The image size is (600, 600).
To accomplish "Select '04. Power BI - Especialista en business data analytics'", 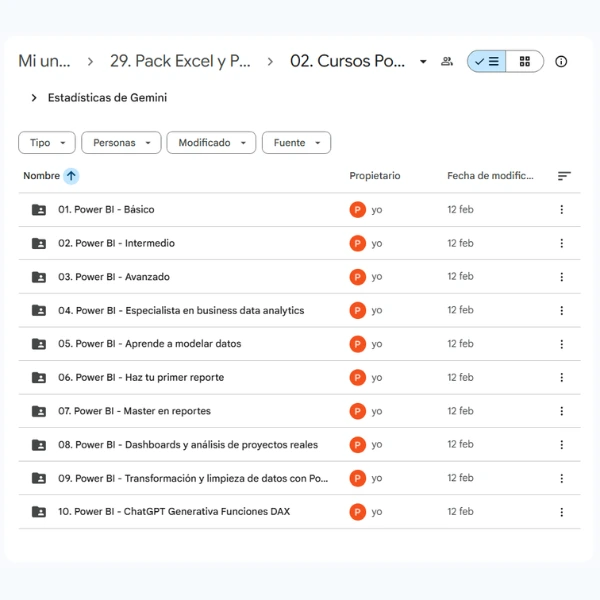I will pyautogui.click(x=181, y=310).
